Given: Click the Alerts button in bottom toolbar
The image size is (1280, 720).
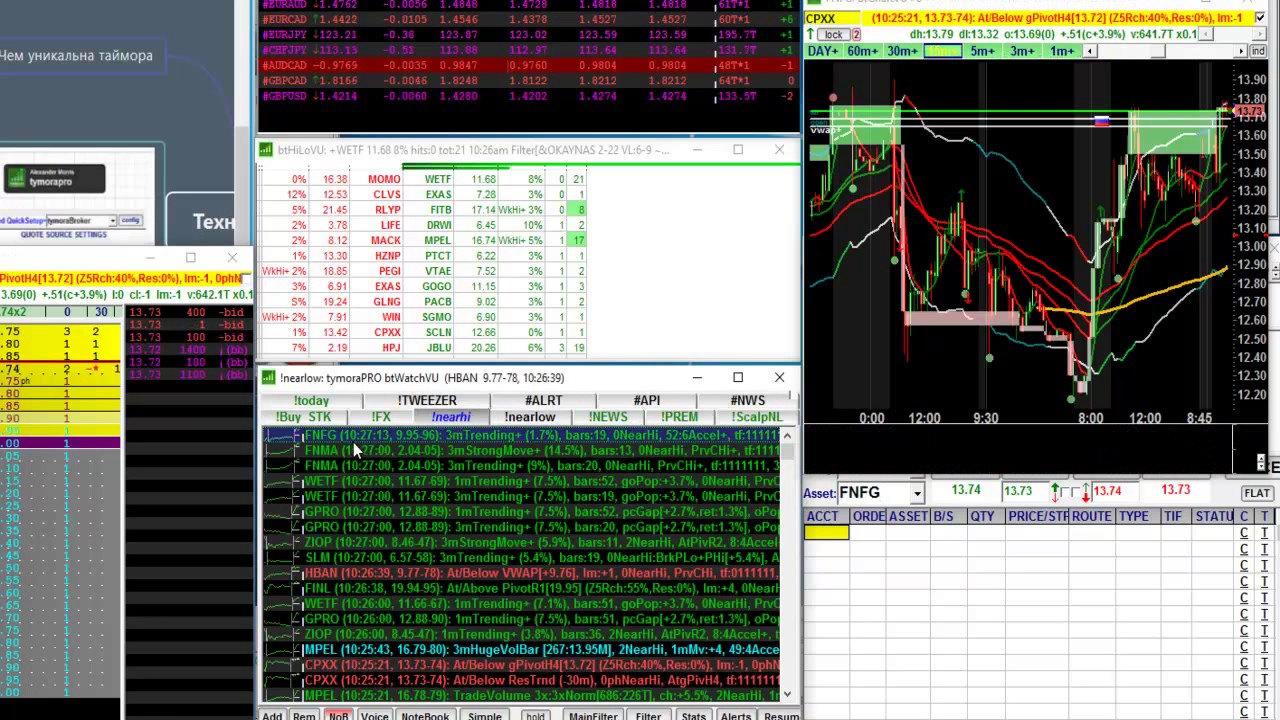Looking at the screenshot, I should (x=735, y=715).
